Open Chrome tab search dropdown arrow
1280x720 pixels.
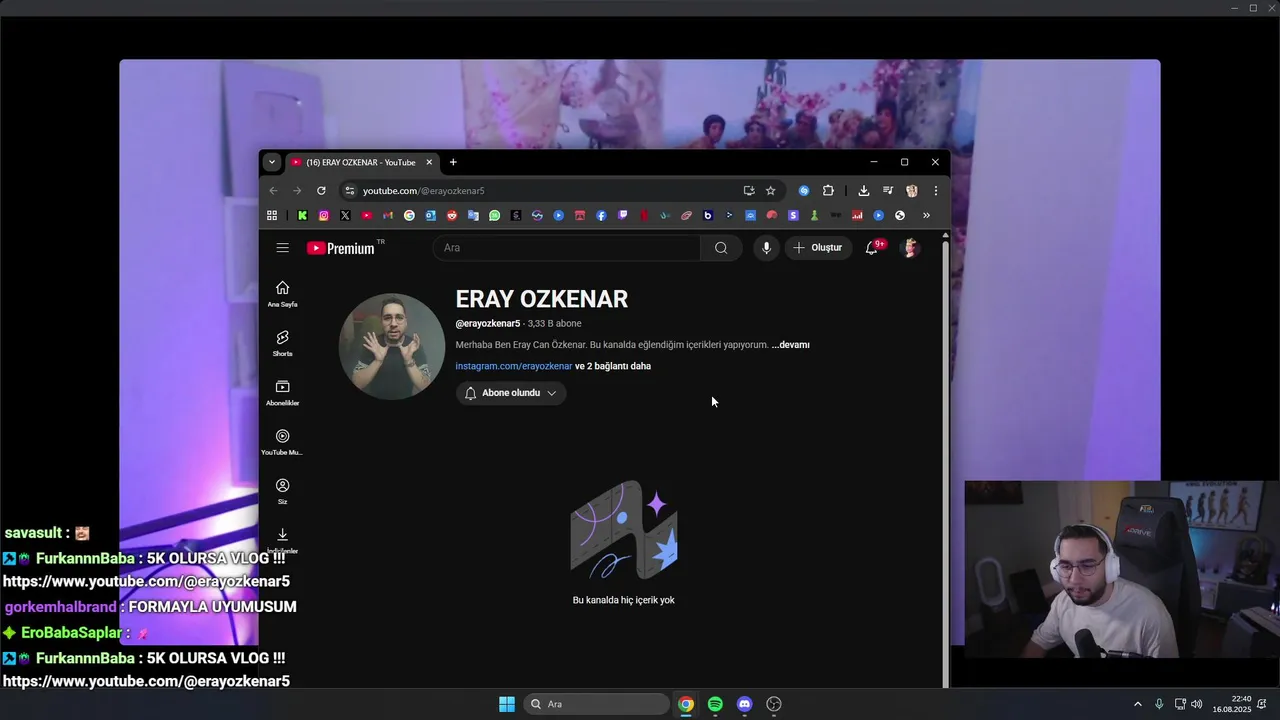tap(271, 162)
